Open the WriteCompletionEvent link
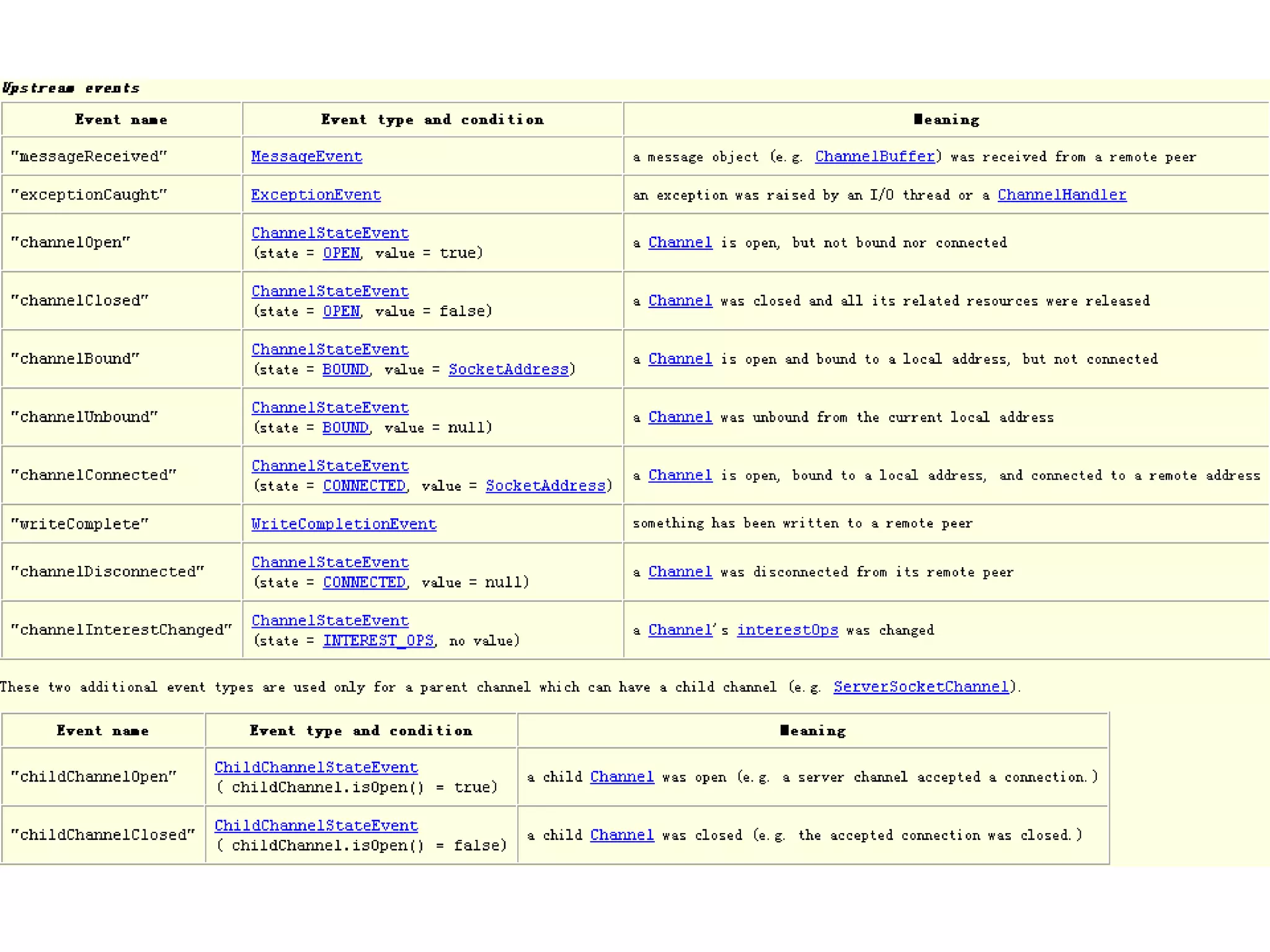The width and height of the screenshot is (1270, 952). click(344, 524)
